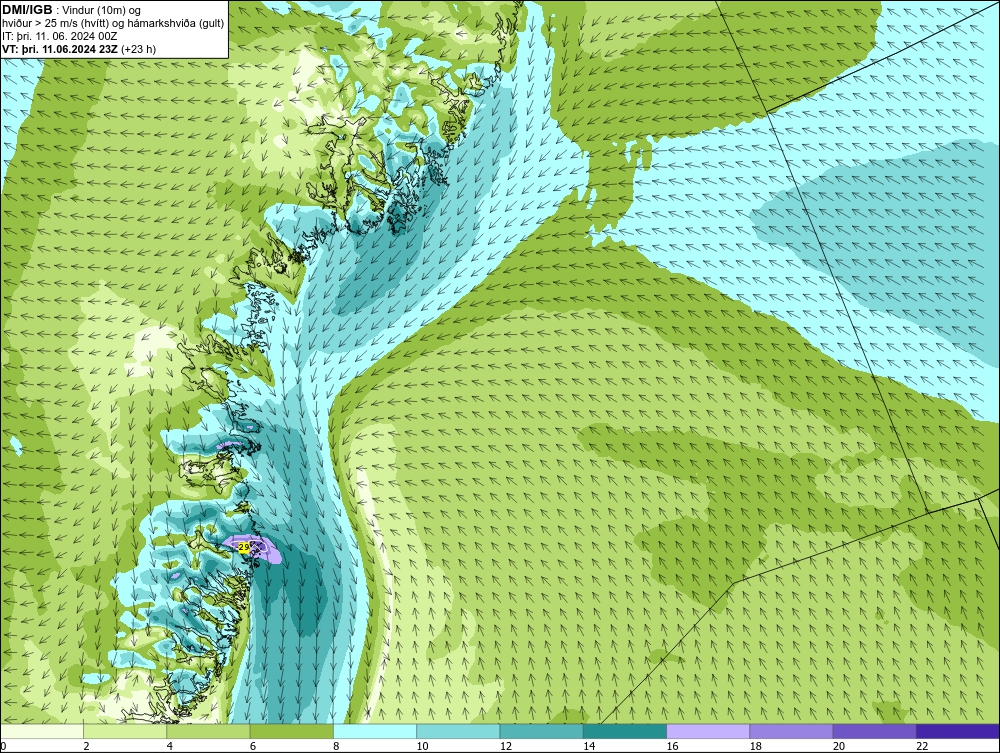Click the 12–14 m/s teal legend swatch
This screenshot has height=753, width=1000.
pyautogui.click(x=541, y=731)
